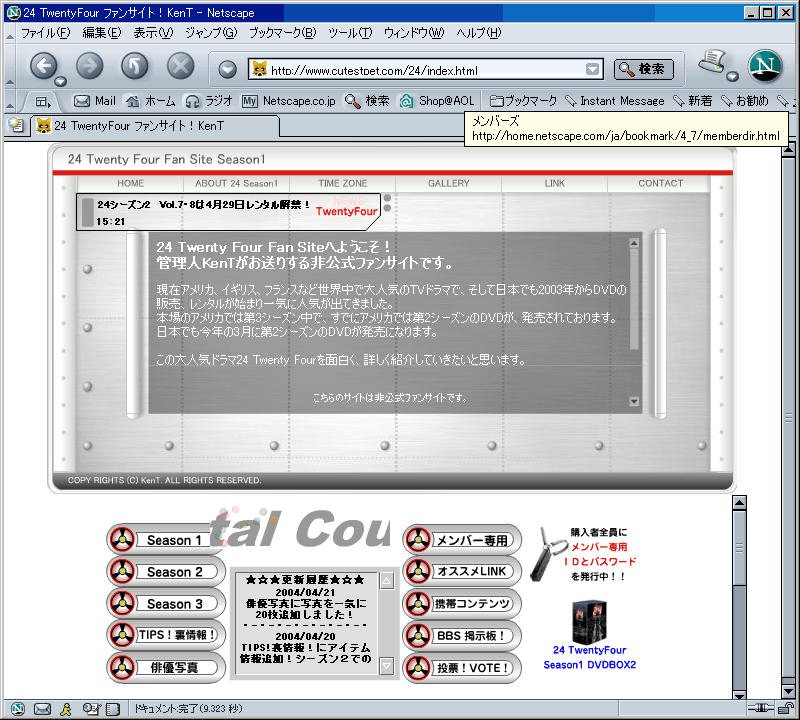Open the Print button dropdown arrow

733,77
